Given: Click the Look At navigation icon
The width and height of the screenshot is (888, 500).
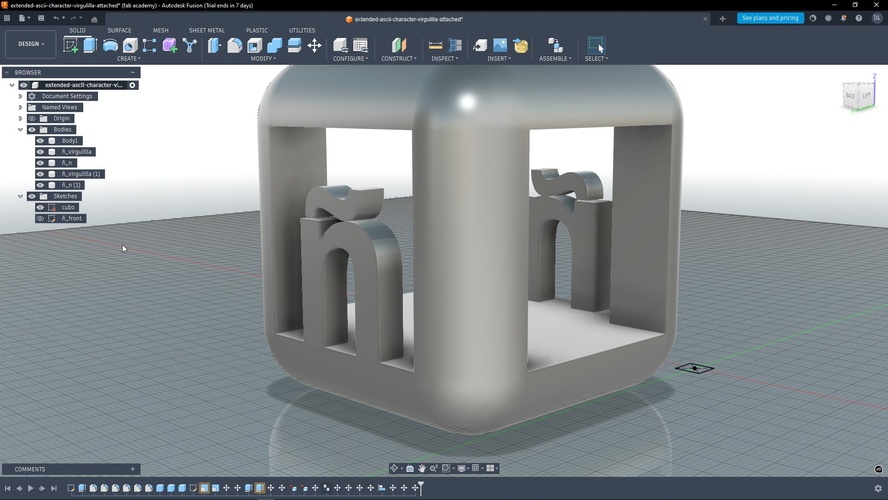Looking at the screenshot, I should coord(409,468).
